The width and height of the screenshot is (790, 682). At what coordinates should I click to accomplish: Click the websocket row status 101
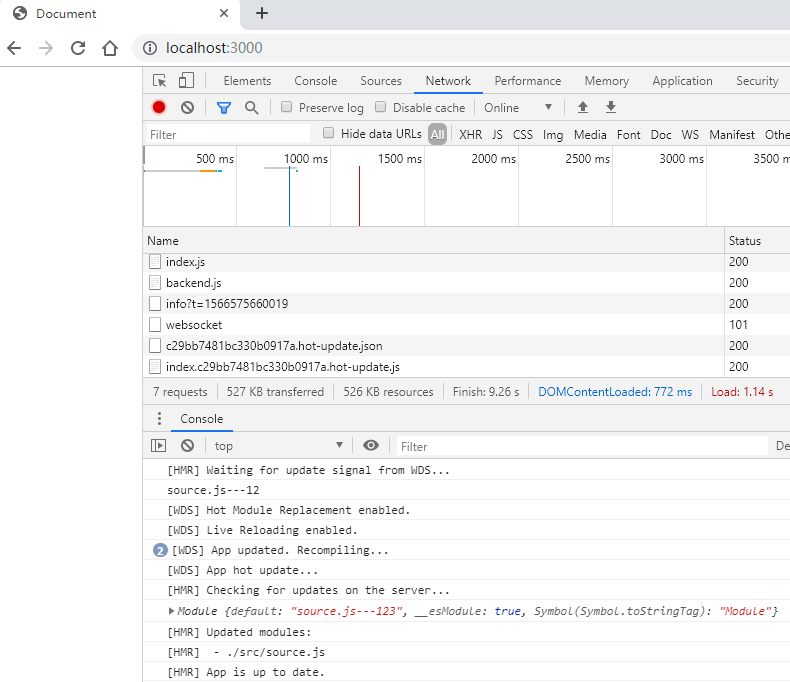pos(738,325)
